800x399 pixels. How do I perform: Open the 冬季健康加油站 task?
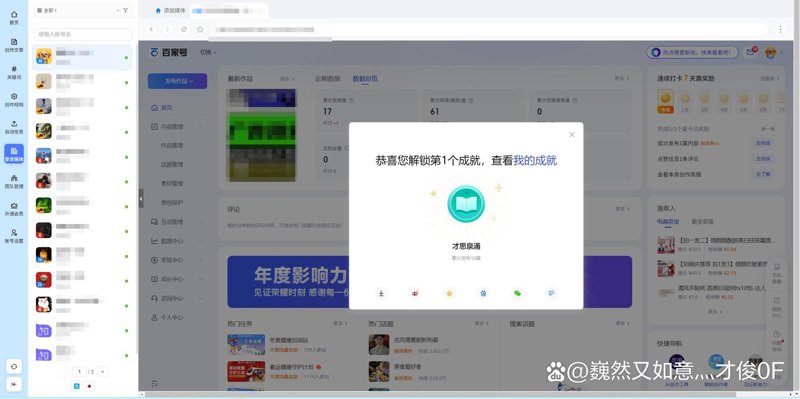click(x=289, y=340)
